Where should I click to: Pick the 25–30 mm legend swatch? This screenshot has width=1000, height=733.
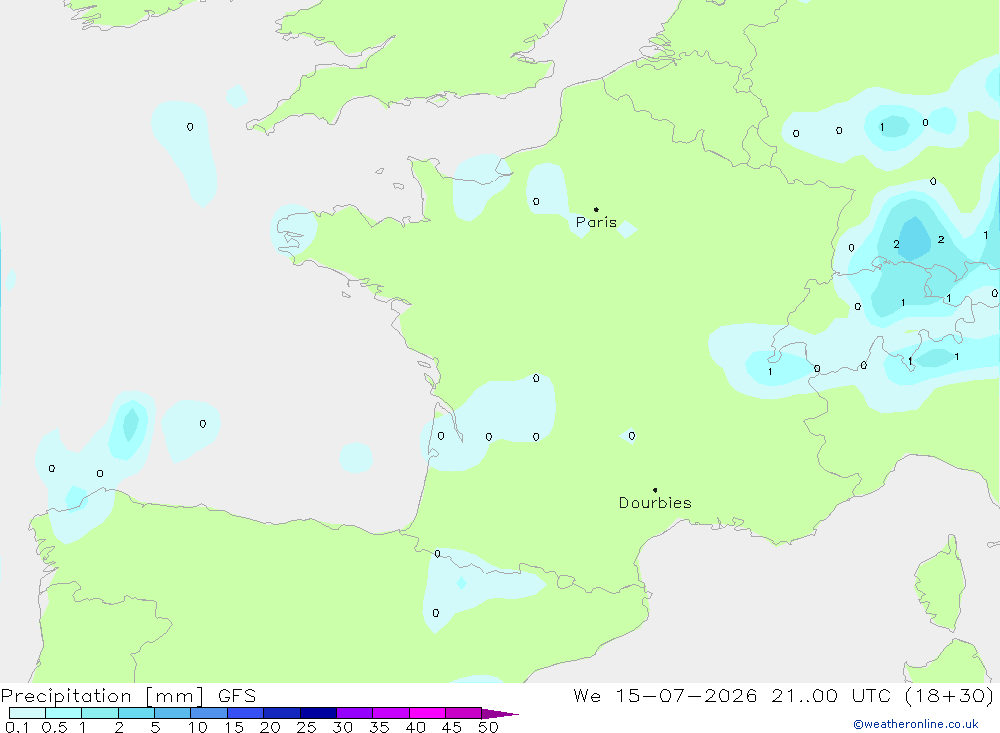[x=318, y=713]
